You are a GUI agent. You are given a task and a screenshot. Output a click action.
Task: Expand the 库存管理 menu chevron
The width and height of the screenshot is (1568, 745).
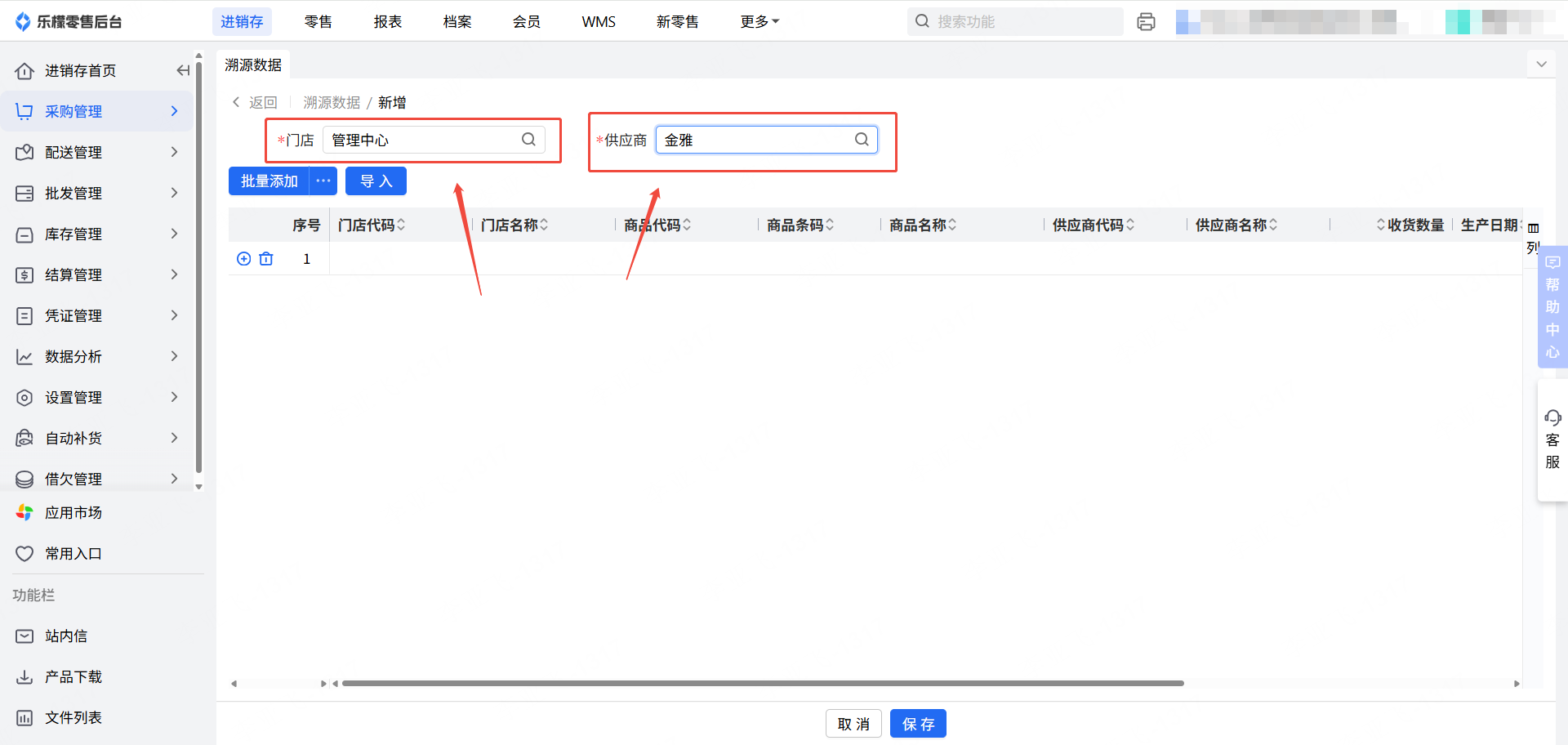(x=174, y=234)
